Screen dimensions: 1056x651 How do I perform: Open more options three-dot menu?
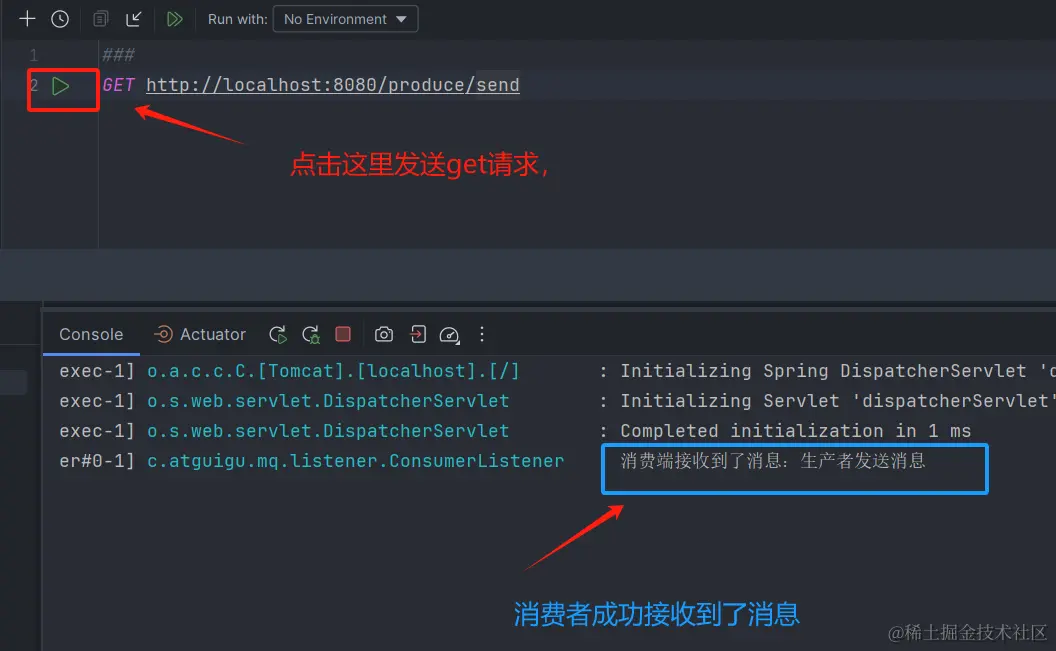pos(482,334)
